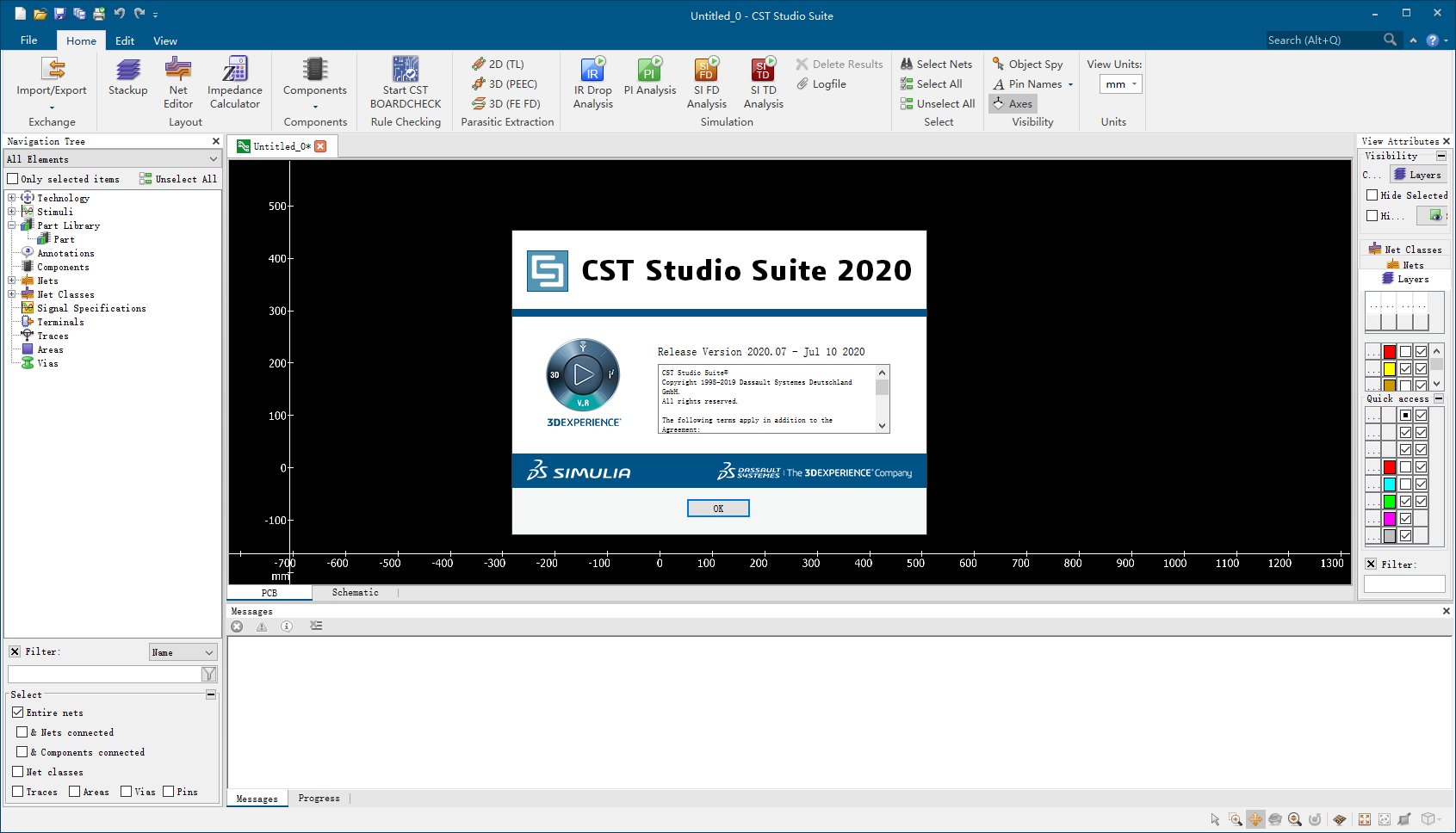The image size is (1456, 833).
Task: Enable & Components connected checkbox
Action: click(22, 752)
